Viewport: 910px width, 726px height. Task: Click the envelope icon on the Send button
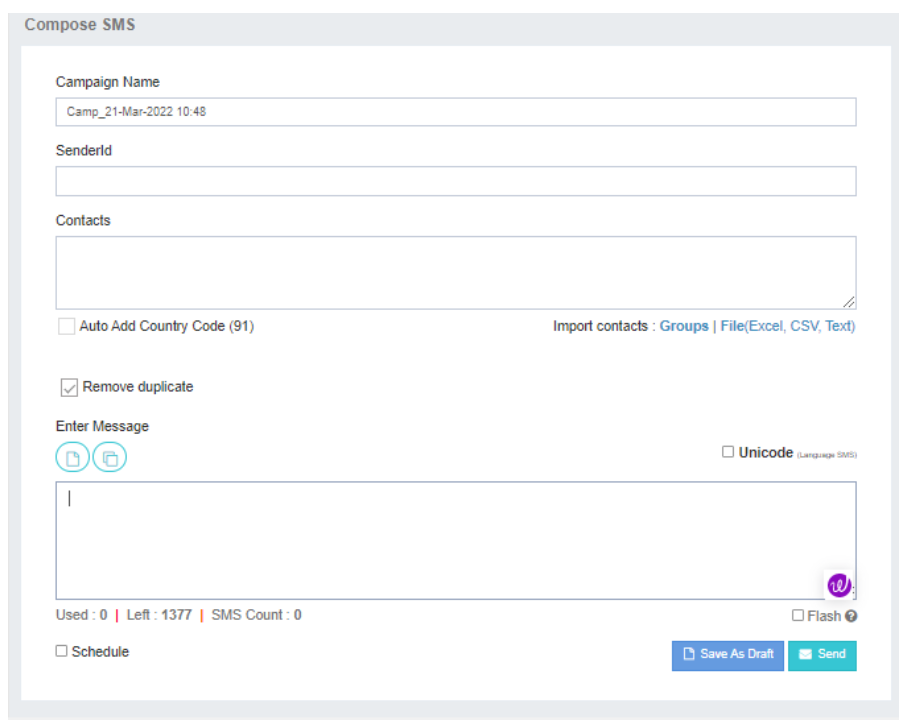(806, 655)
